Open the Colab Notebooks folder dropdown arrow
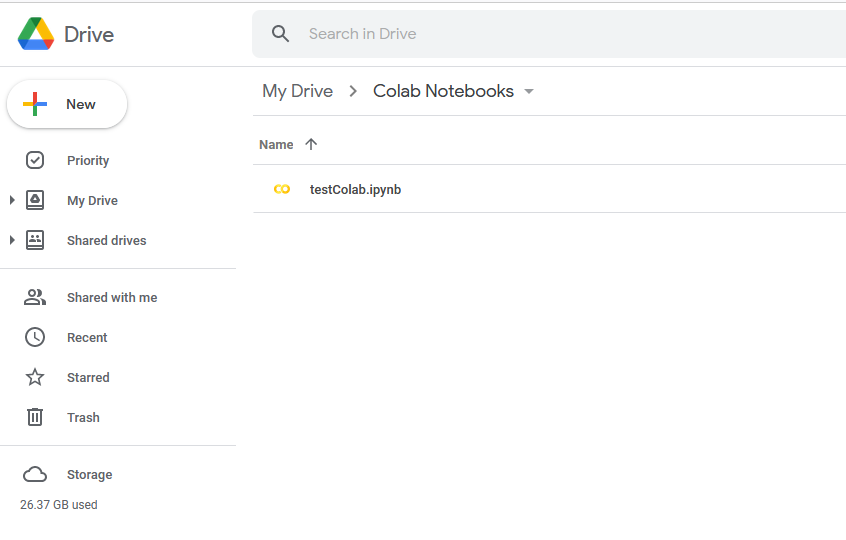 tap(529, 92)
